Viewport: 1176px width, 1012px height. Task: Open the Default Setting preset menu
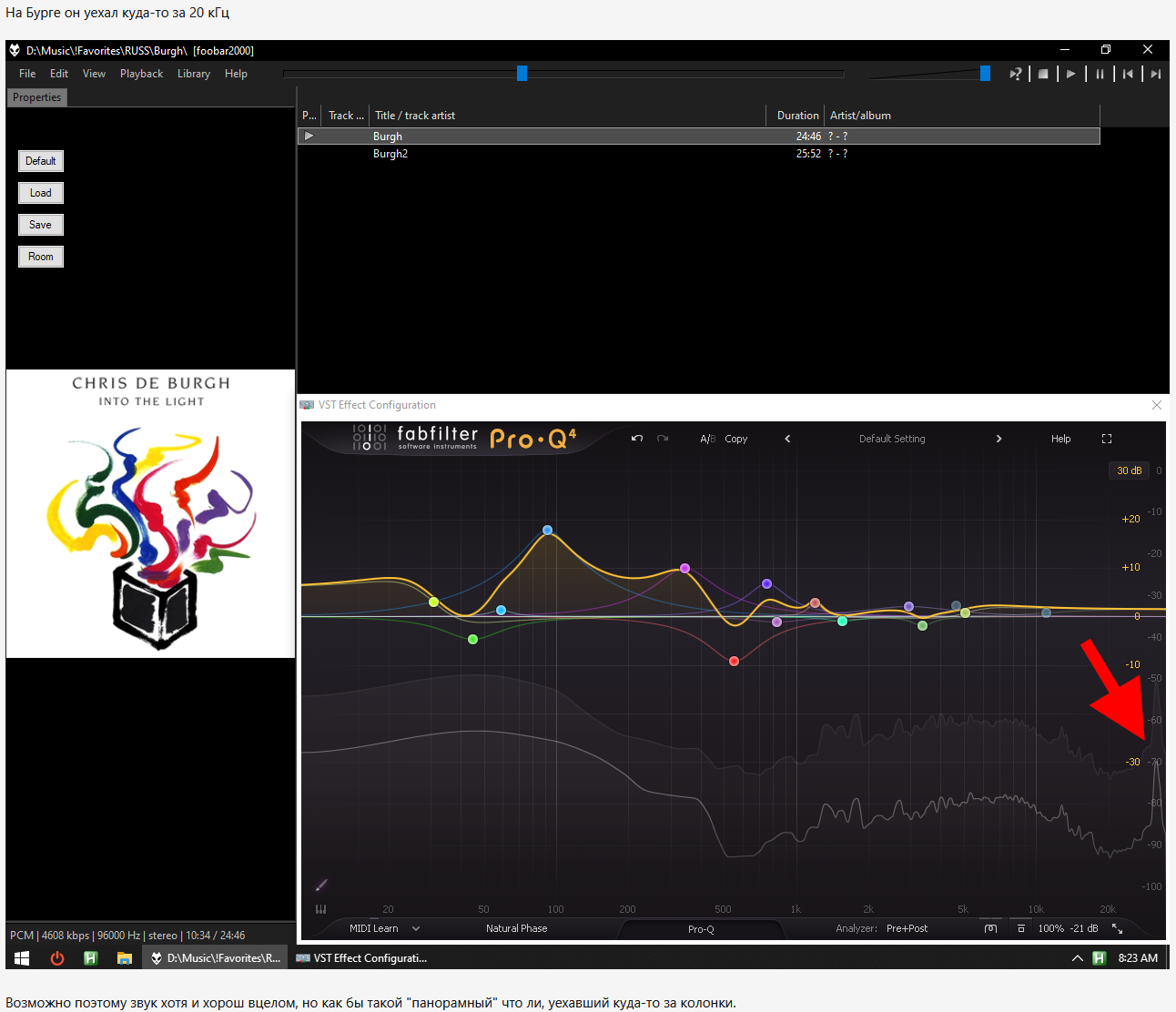(x=892, y=439)
